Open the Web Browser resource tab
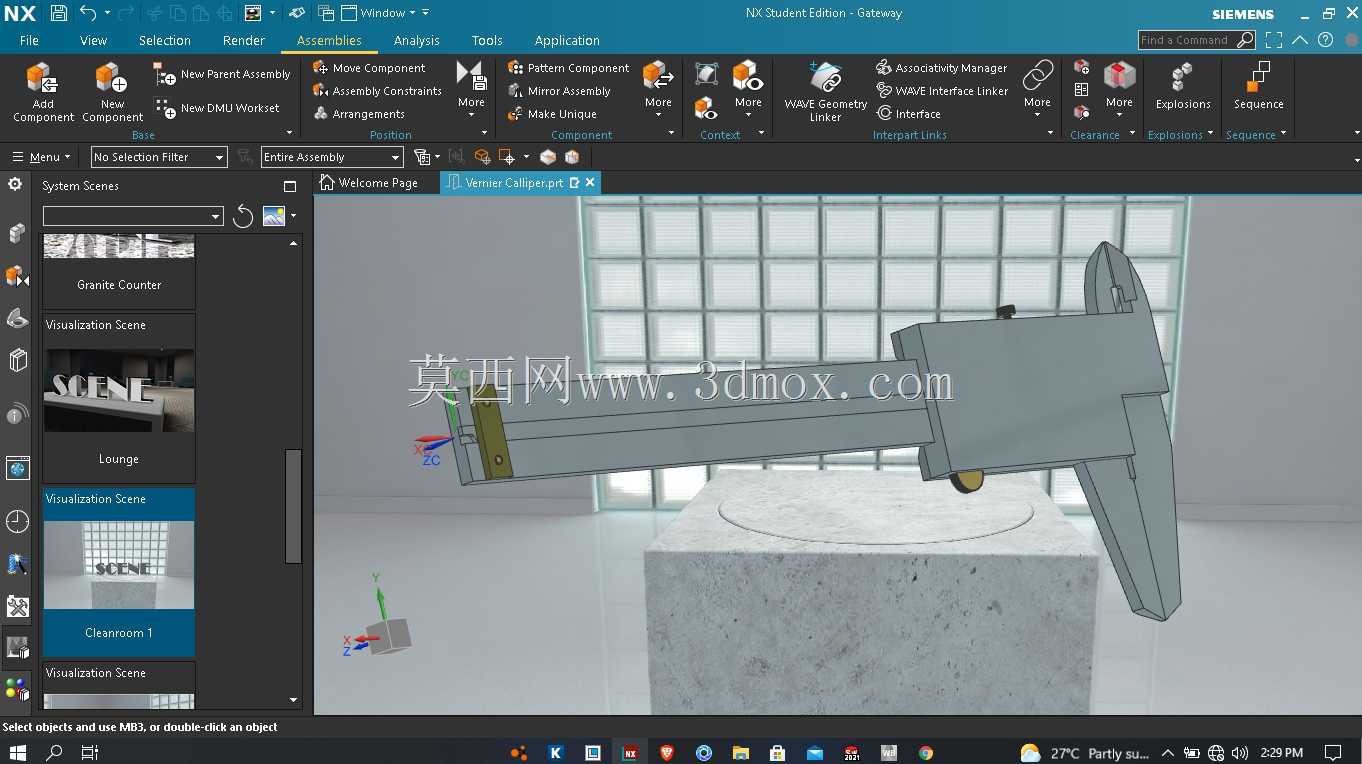The height and width of the screenshot is (764, 1362). tap(17, 468)
